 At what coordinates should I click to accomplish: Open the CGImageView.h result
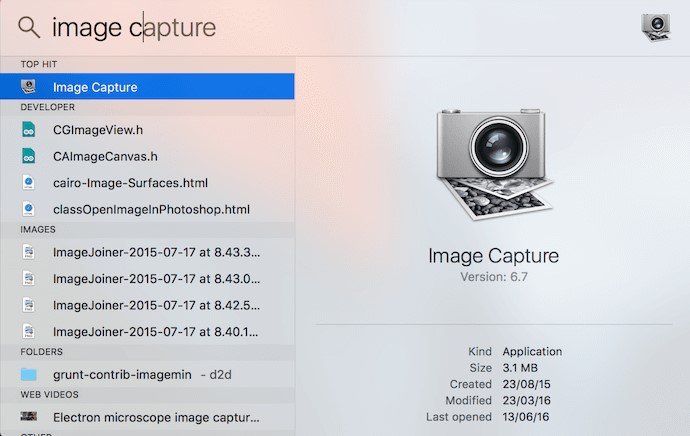147,130
